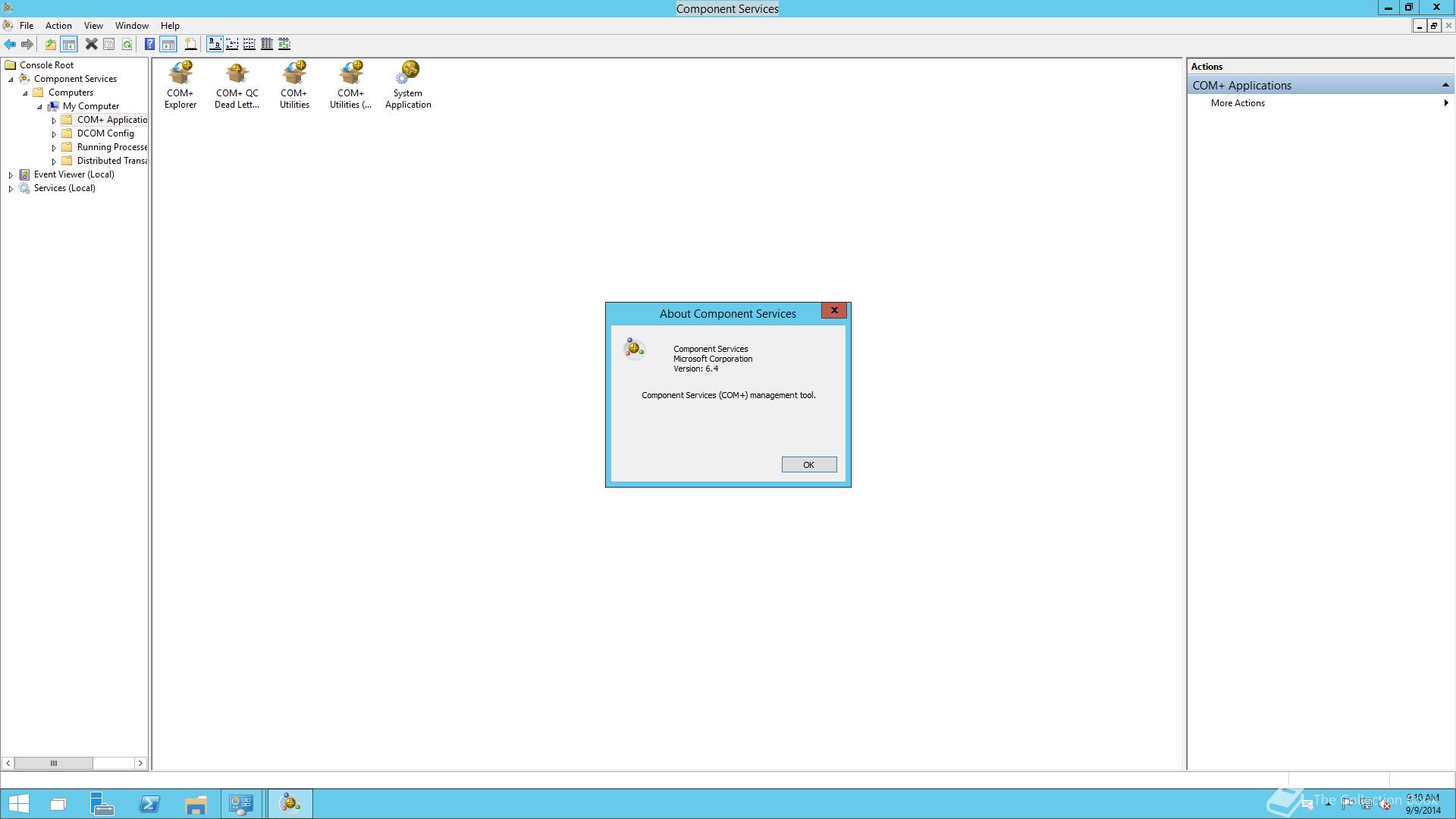The height and width of the screenshot is (819, 1456).
Task: Click the Refresh toolbar icon
Action: pos(127,44)
